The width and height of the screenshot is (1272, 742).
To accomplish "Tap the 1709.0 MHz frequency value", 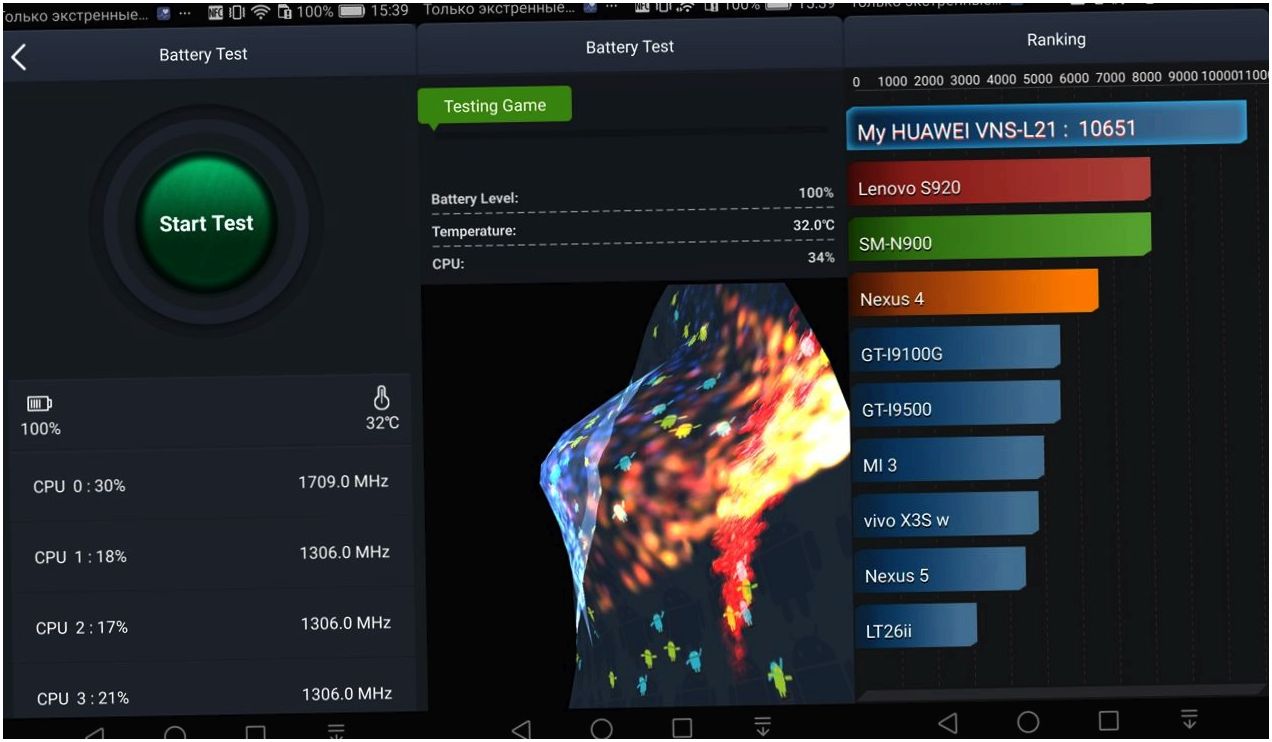I will 343,482.
